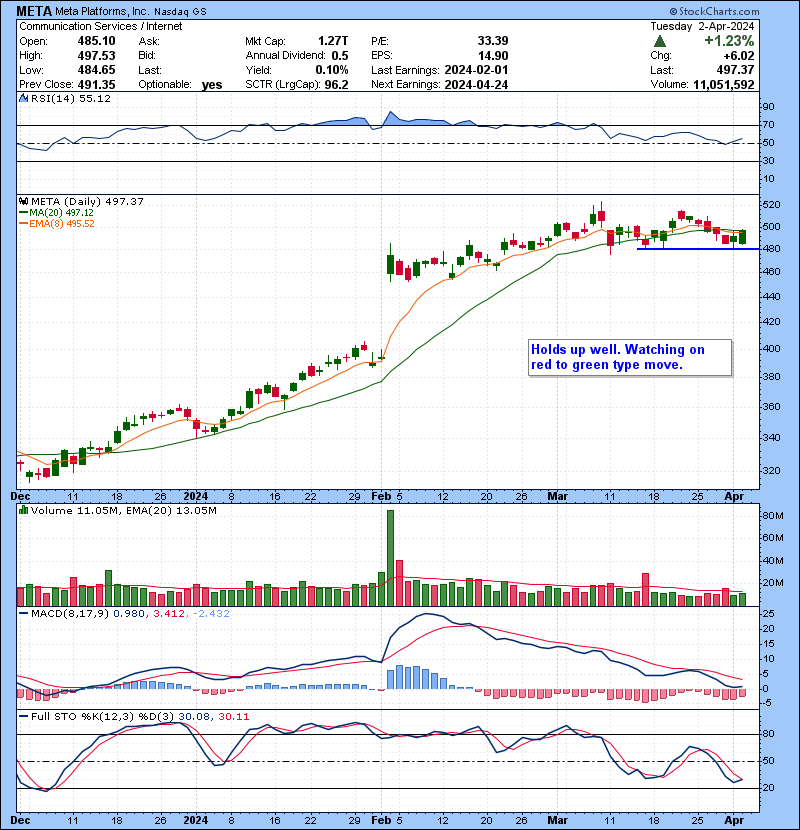Viewport: 800px width, 830px height.
Task: Click the High value 497.53
Action: pyautogui.click(x=96, y=55)
